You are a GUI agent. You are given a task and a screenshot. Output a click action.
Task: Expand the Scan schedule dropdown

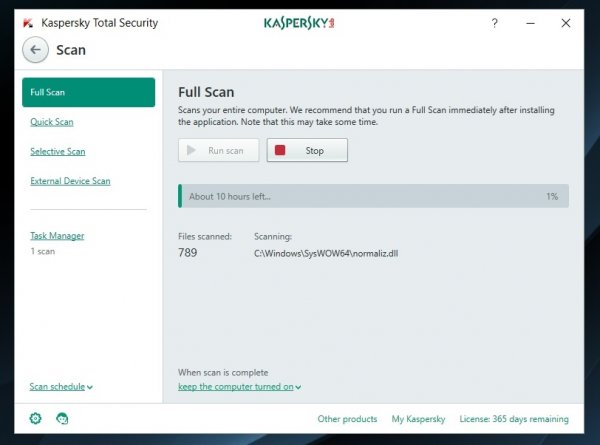tap(61, 386)
